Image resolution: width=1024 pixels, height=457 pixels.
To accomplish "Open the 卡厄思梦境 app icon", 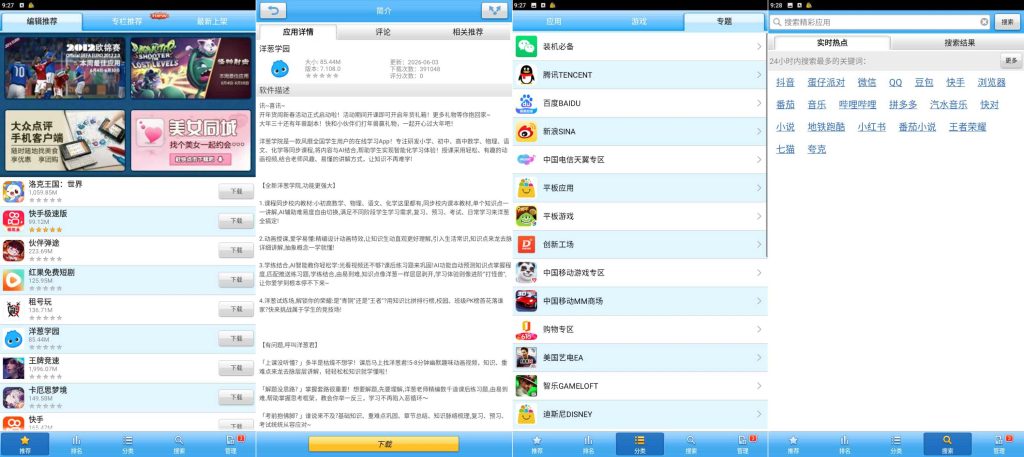I will click(14, 398).
